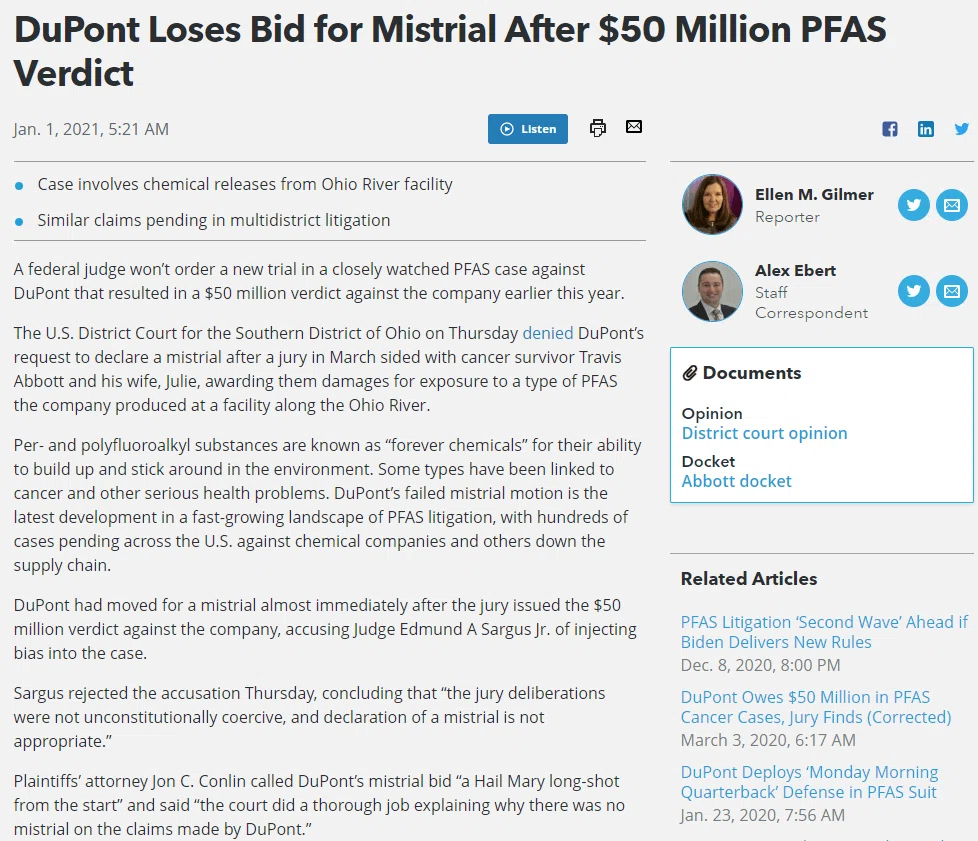Click the Ellen M. Gilmer author name

pos(814,195)
